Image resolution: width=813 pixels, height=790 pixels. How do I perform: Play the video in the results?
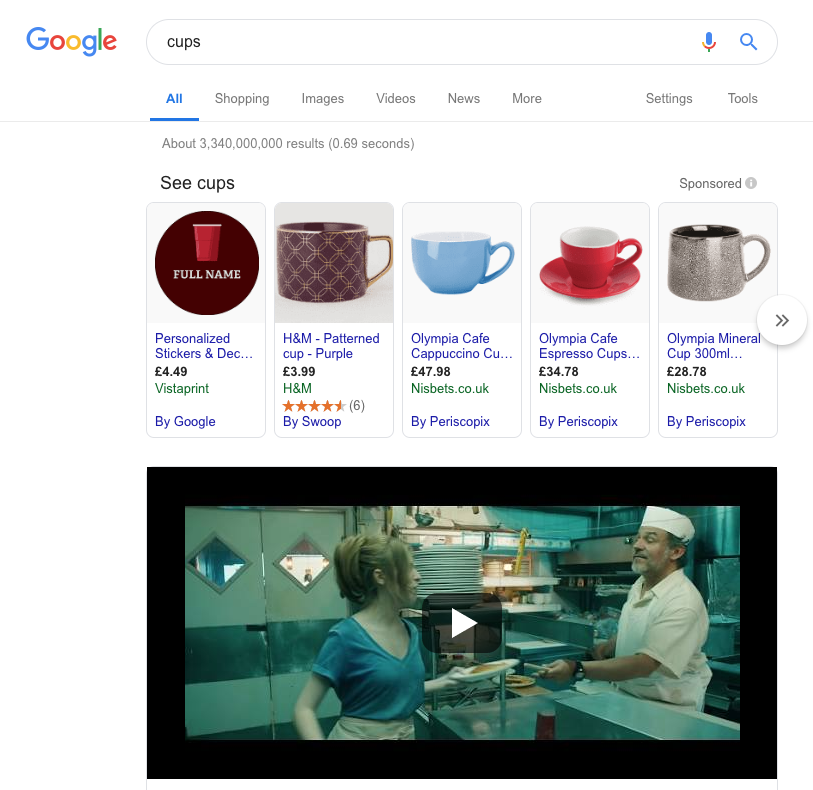pos(462,623)
